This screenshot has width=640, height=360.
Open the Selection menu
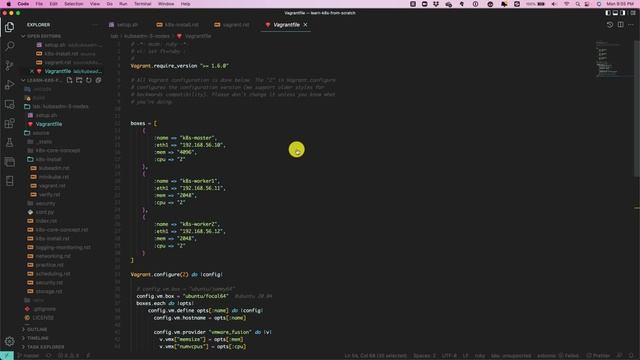click(73, 4)
